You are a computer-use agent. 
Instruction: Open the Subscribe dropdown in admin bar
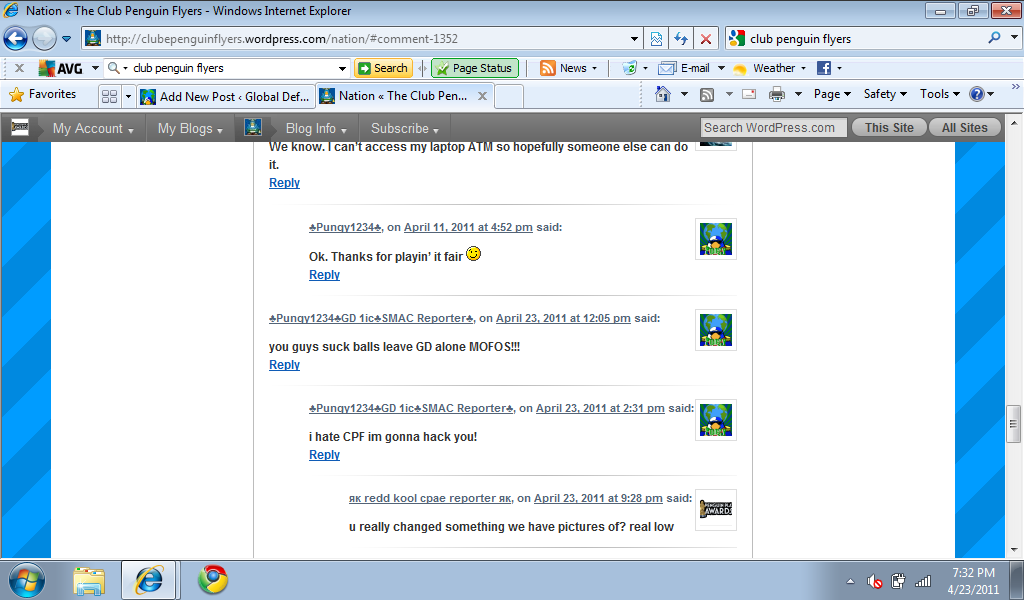[404, 128]
